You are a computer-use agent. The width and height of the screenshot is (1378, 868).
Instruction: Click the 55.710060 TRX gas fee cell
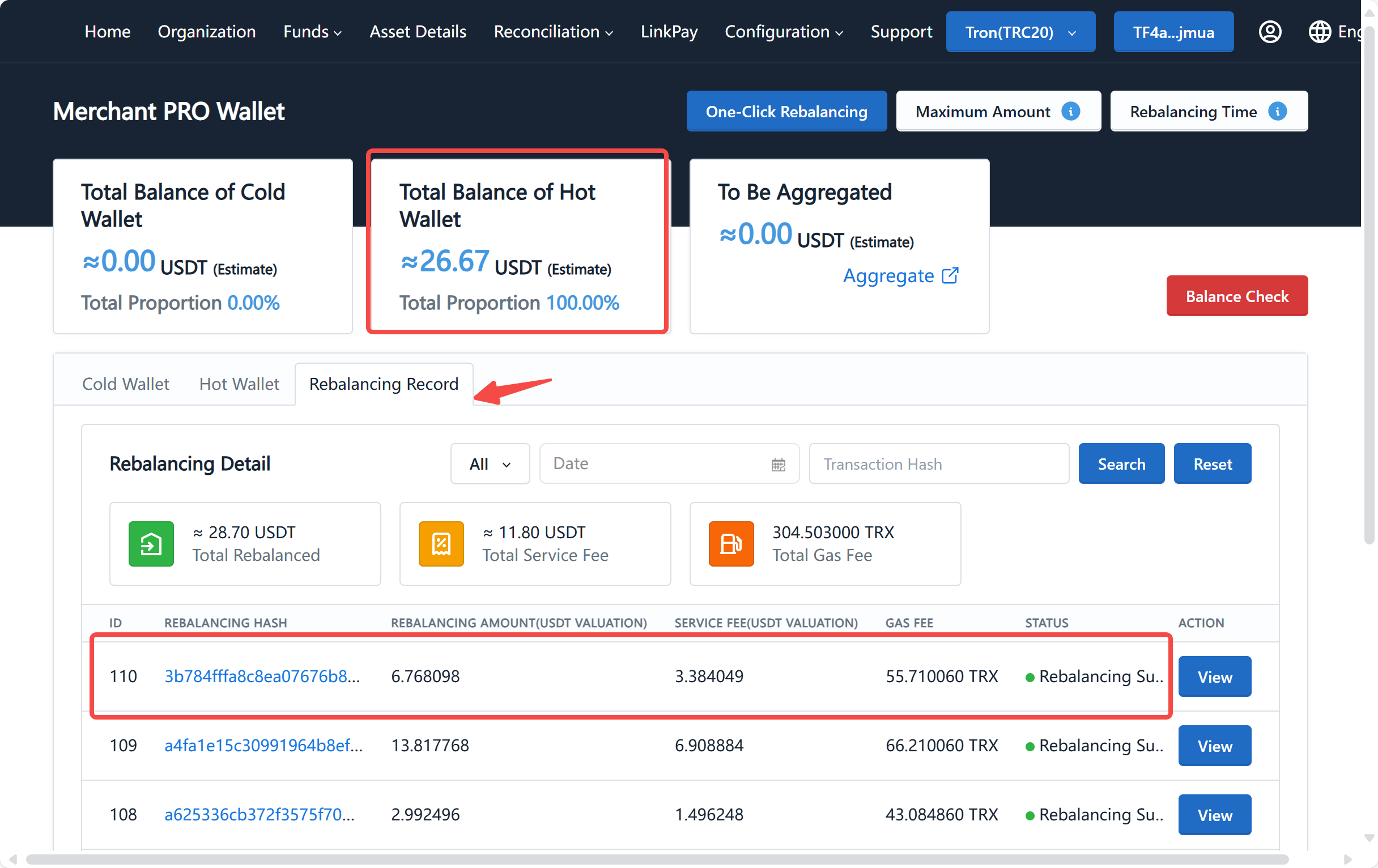[x=941, y=676]
